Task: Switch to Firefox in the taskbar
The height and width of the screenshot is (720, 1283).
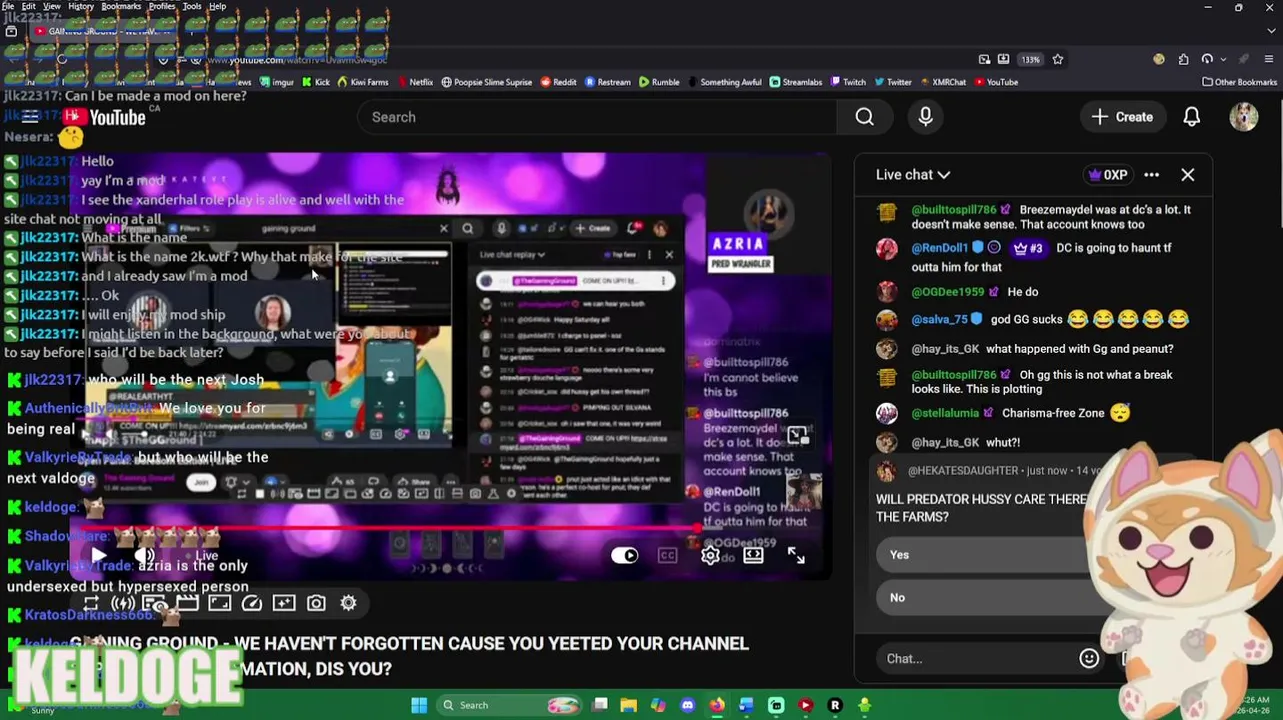Action: [x=717, y=705]
